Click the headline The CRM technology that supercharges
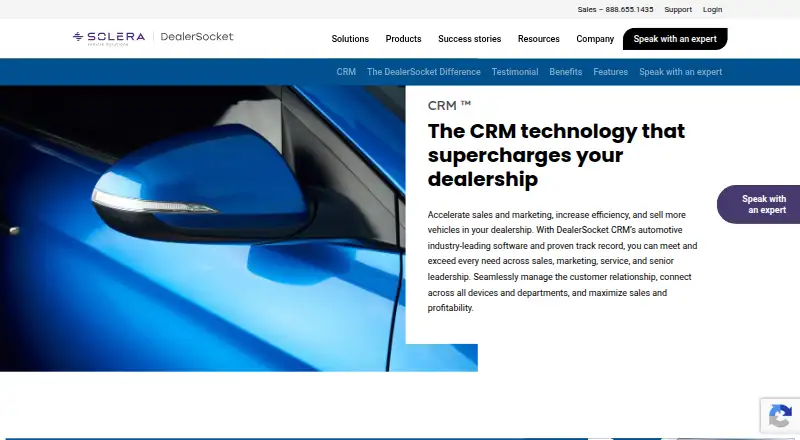 click(556, 155)
